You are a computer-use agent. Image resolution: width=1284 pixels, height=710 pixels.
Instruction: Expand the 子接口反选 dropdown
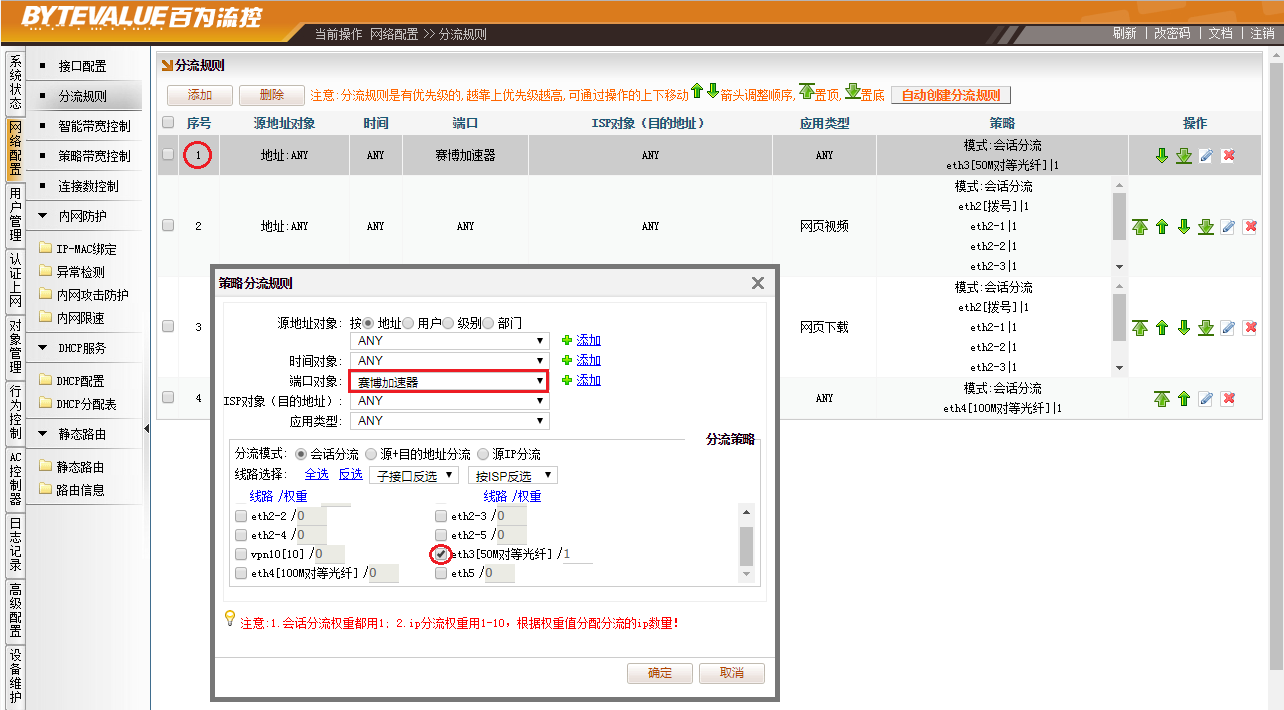pyautogui.click(x=414, y=476)
